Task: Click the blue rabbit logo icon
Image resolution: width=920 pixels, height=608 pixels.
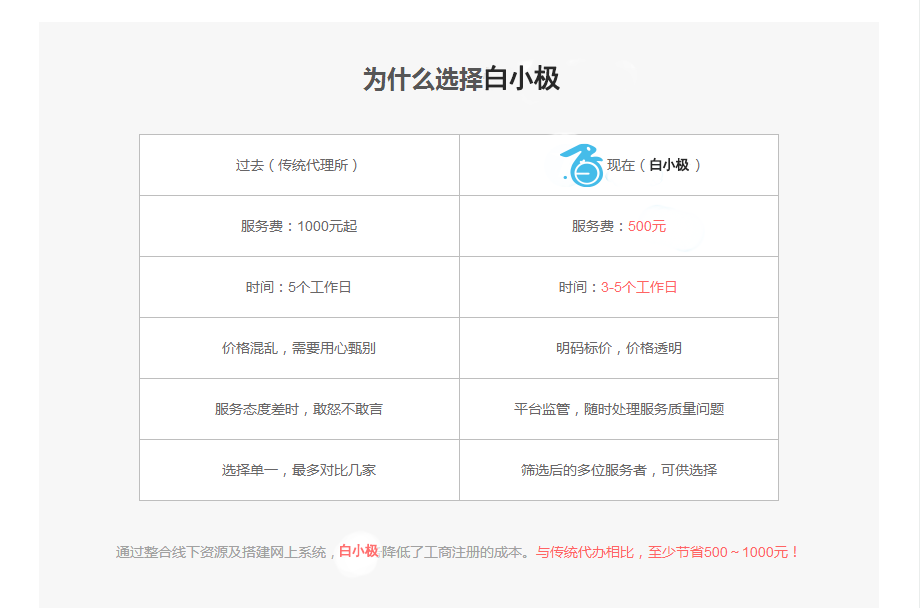Action: tap(582, 165)
